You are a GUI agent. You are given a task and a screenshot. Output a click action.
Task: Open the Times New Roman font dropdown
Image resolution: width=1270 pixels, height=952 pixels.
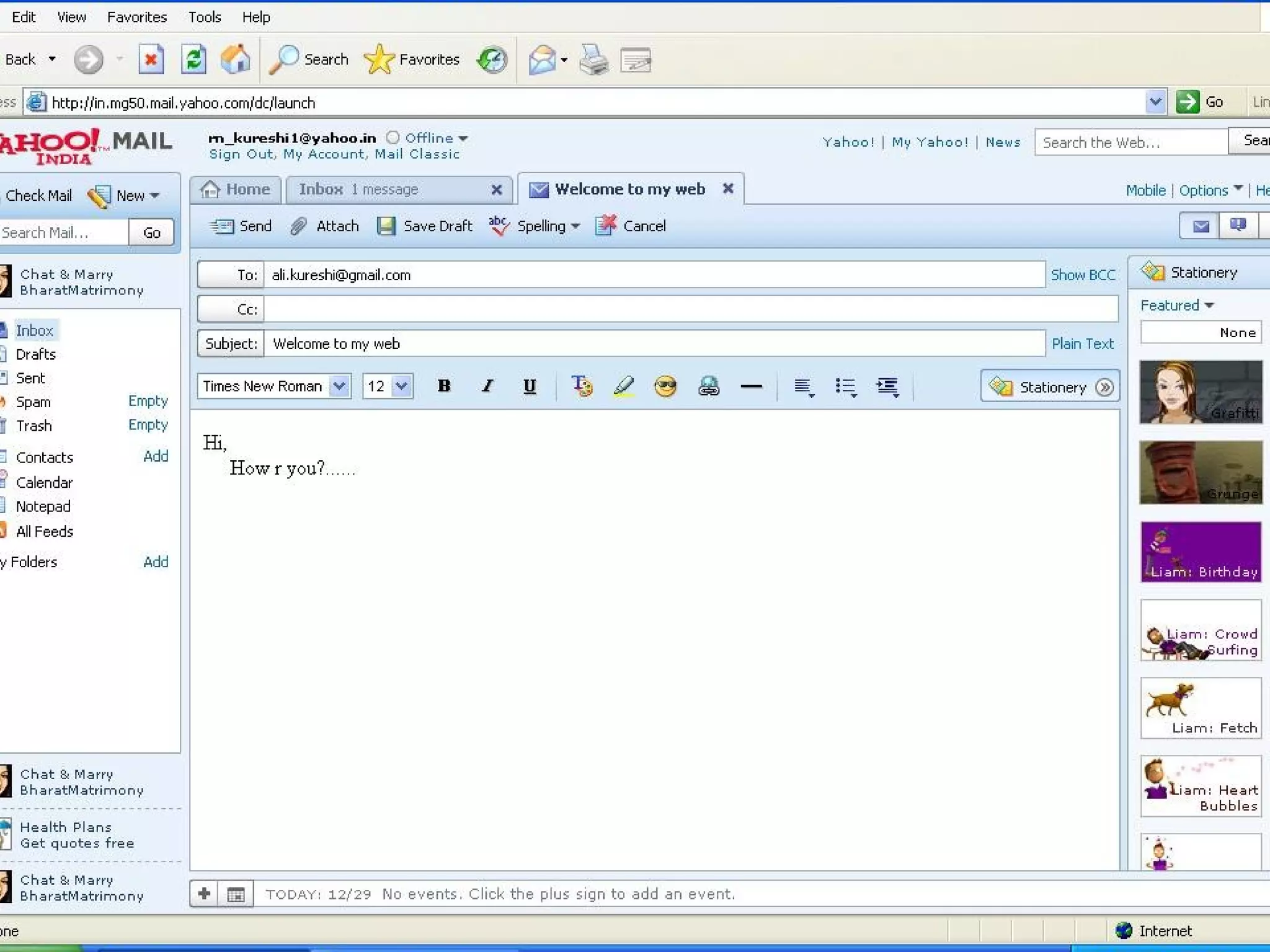coord(339,386)
